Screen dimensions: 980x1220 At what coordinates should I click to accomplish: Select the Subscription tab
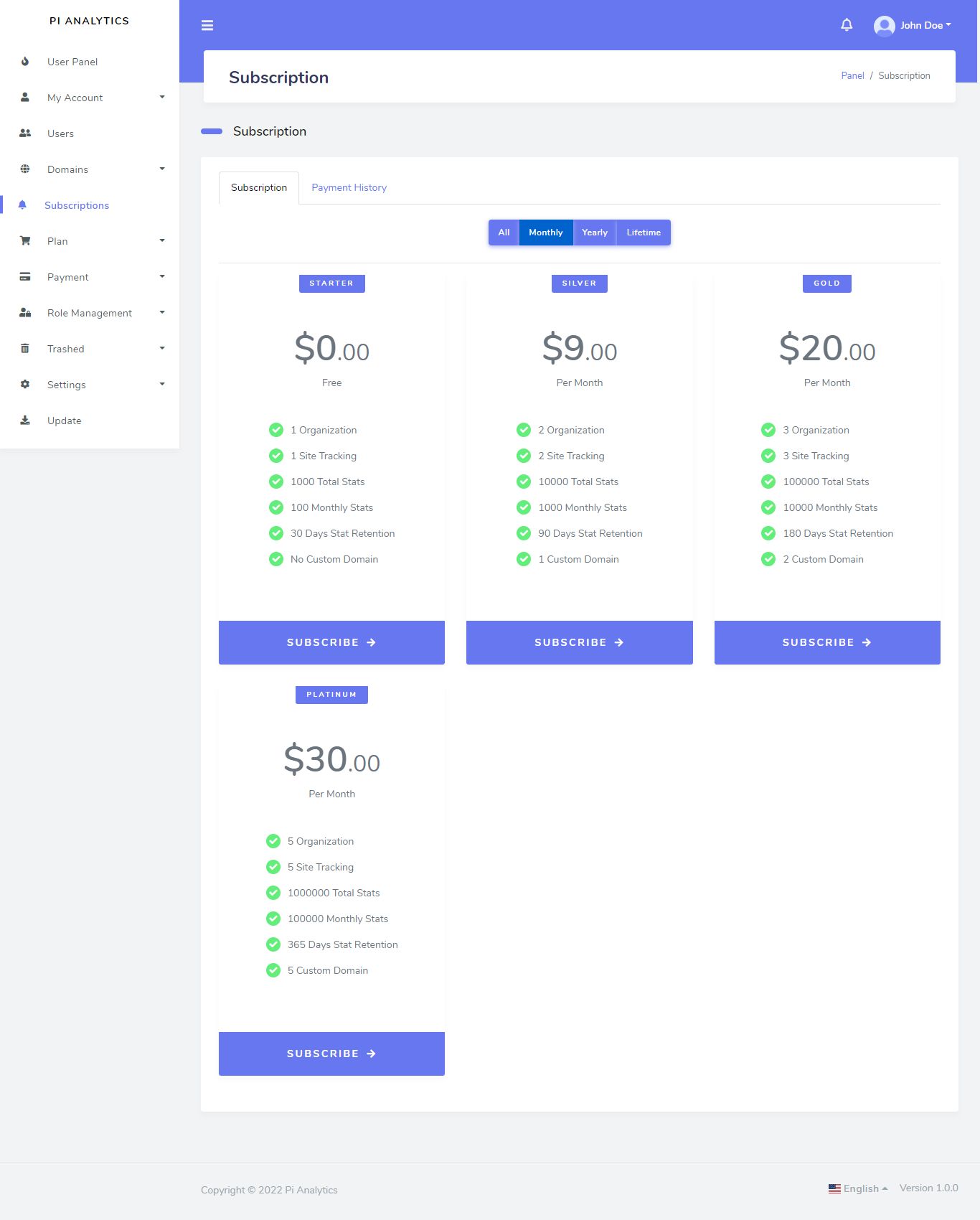[259, 187]
